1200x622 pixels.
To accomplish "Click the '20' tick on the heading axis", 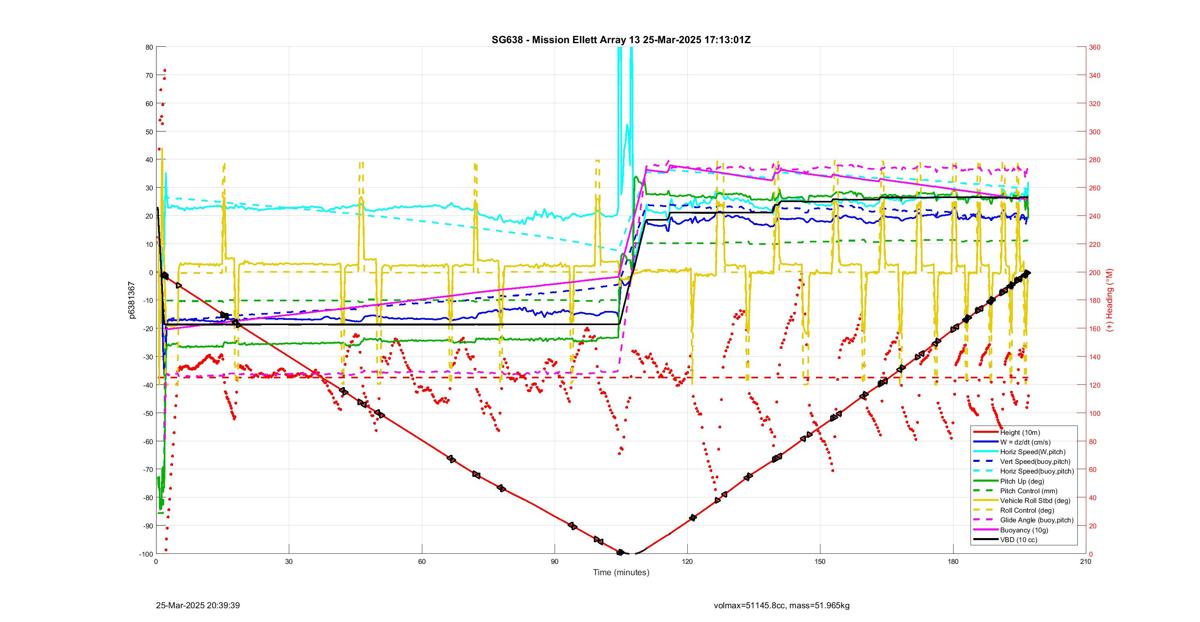I will click(1093, 526).
